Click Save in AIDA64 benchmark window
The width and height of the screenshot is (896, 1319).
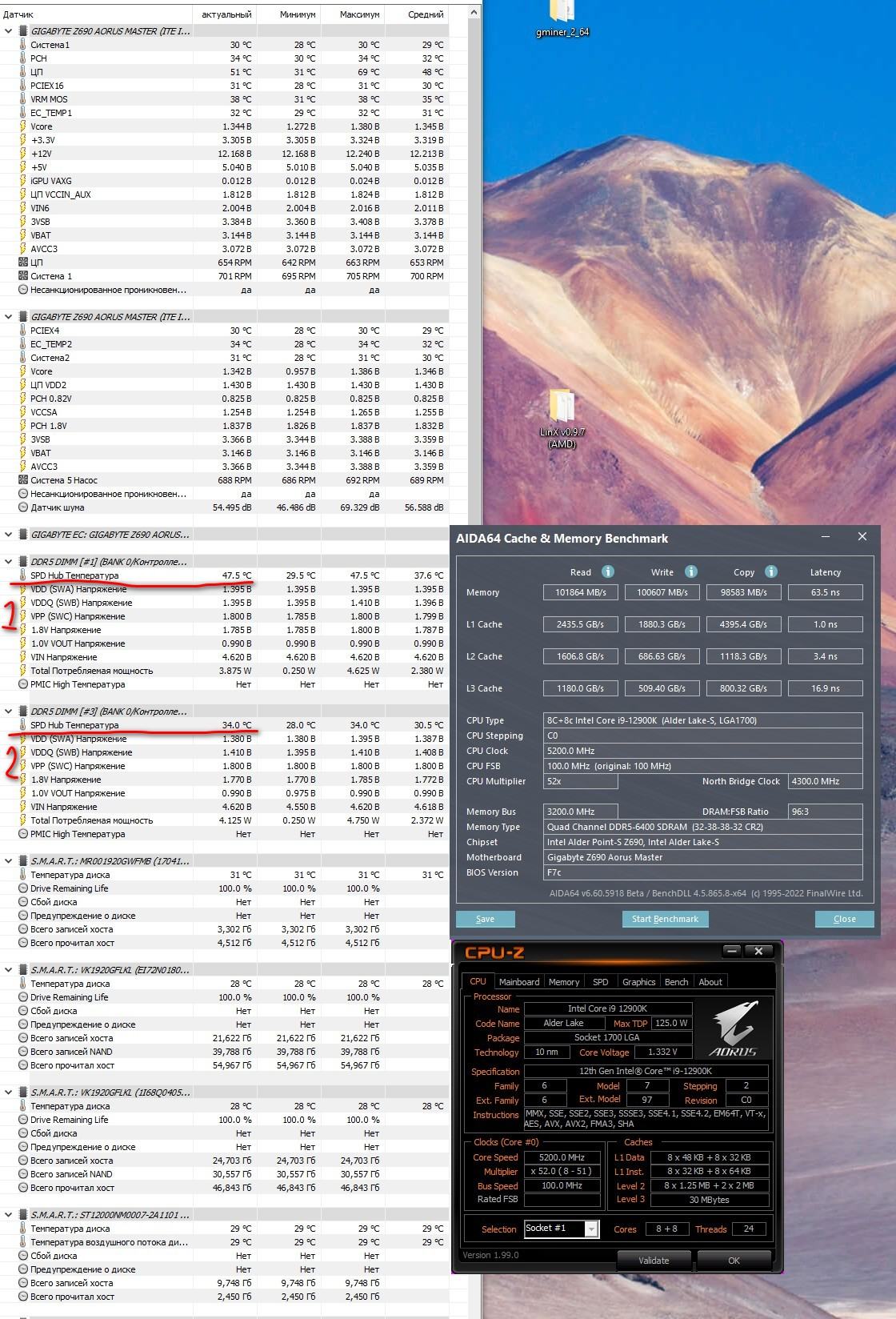pos(485,919)
